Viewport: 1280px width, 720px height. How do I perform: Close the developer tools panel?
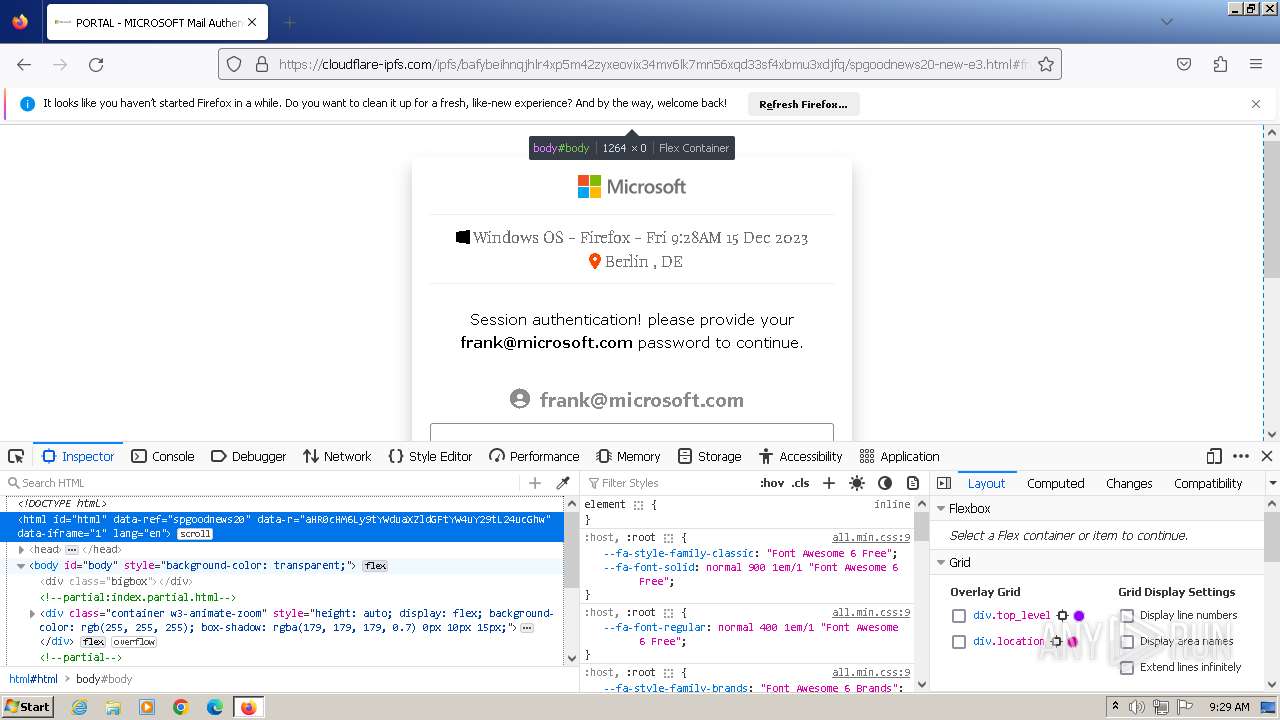[x=1267, y=456]
